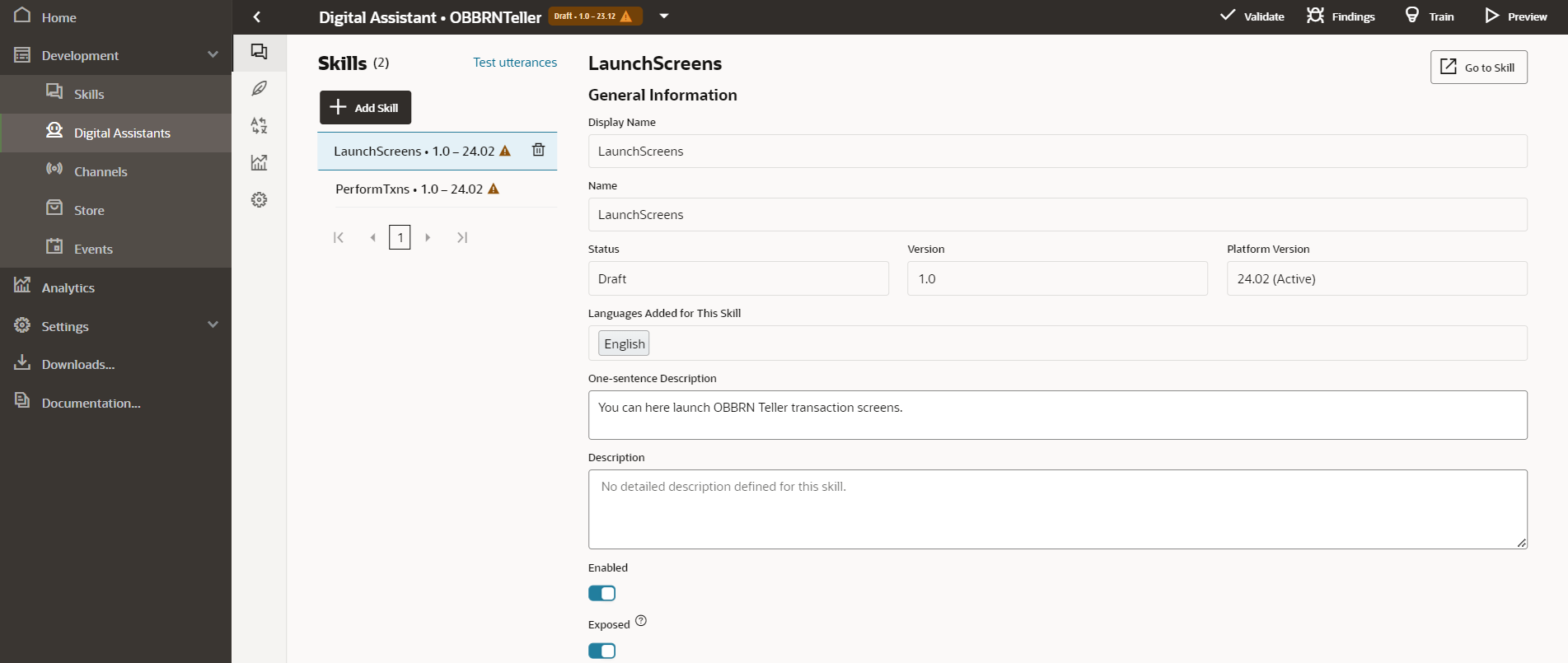The height and width of the screenshot is (663, 1568).
Task: Expand the Settings menu section
Action: point(213,325)
